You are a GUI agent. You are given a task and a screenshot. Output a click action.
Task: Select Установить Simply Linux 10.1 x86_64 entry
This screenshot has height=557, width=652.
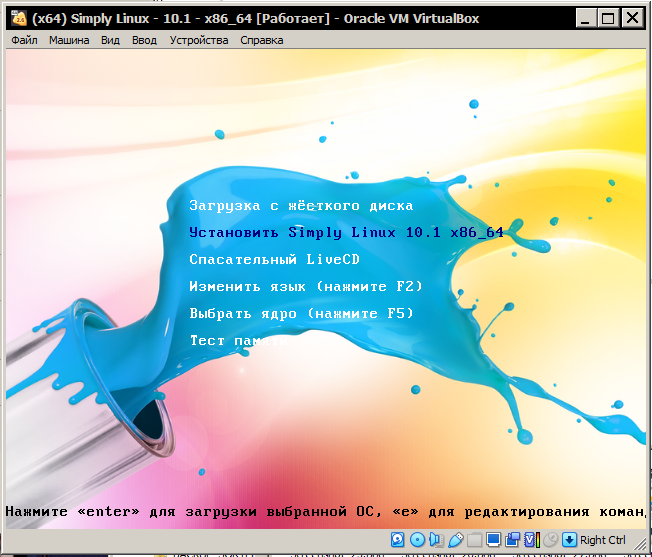346,232
